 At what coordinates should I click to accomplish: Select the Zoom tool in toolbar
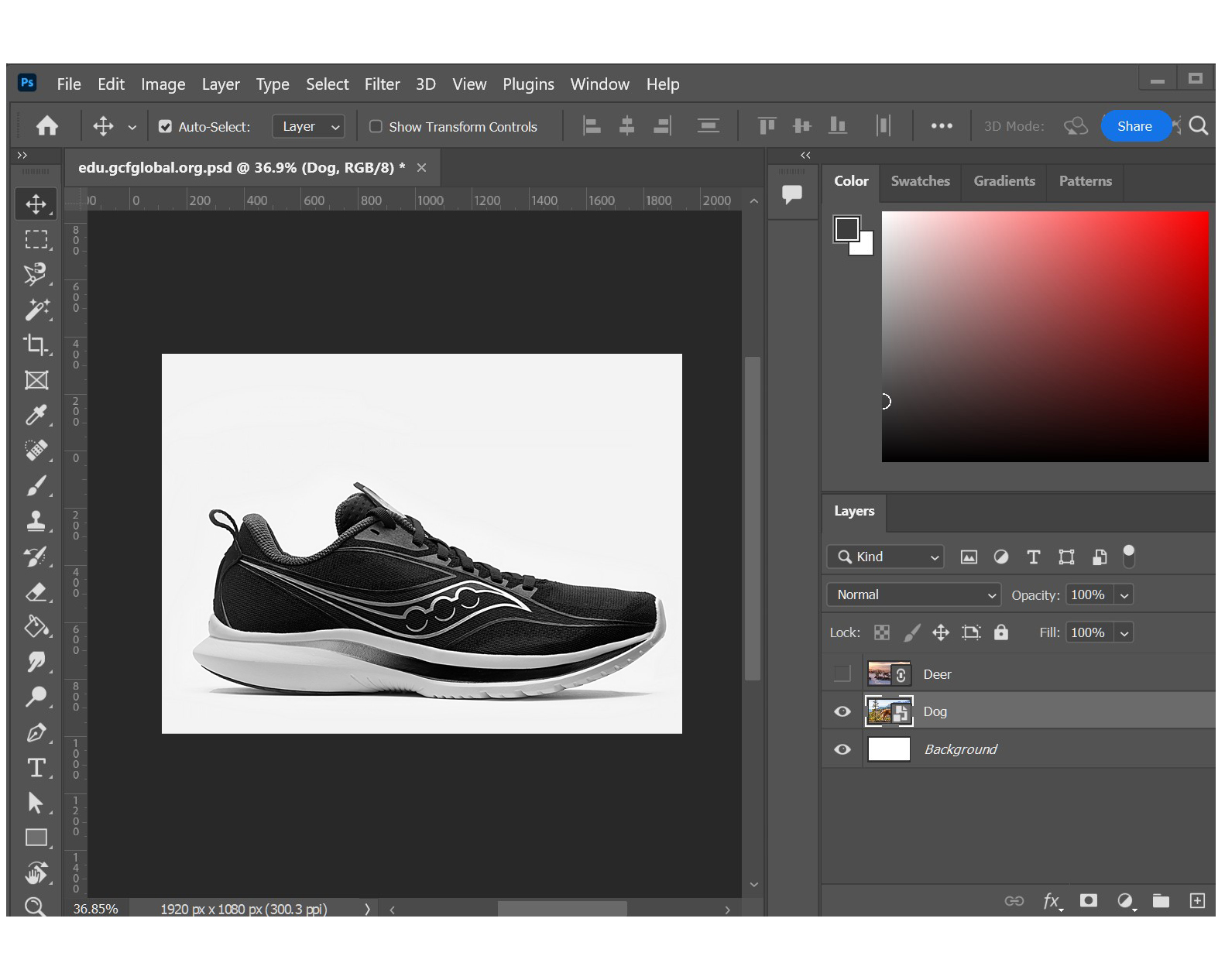(x=36, y=906)
